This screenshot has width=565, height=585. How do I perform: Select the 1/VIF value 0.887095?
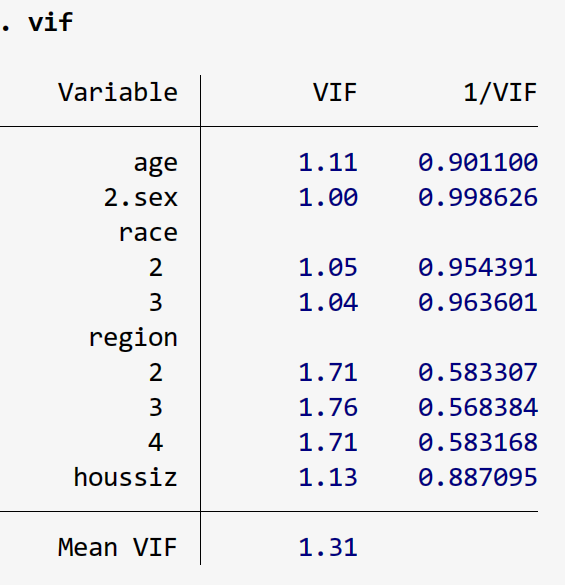[x=478, y=477]
